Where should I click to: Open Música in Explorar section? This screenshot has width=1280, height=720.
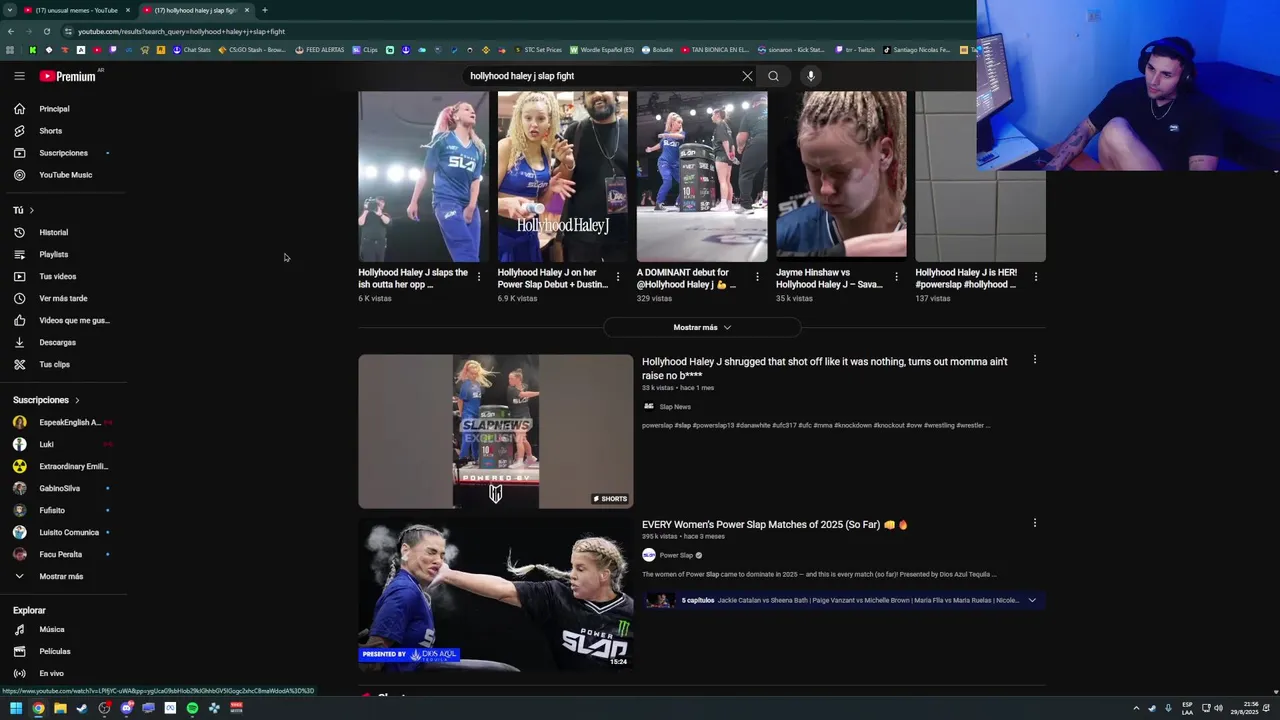(x=63, y=629)
